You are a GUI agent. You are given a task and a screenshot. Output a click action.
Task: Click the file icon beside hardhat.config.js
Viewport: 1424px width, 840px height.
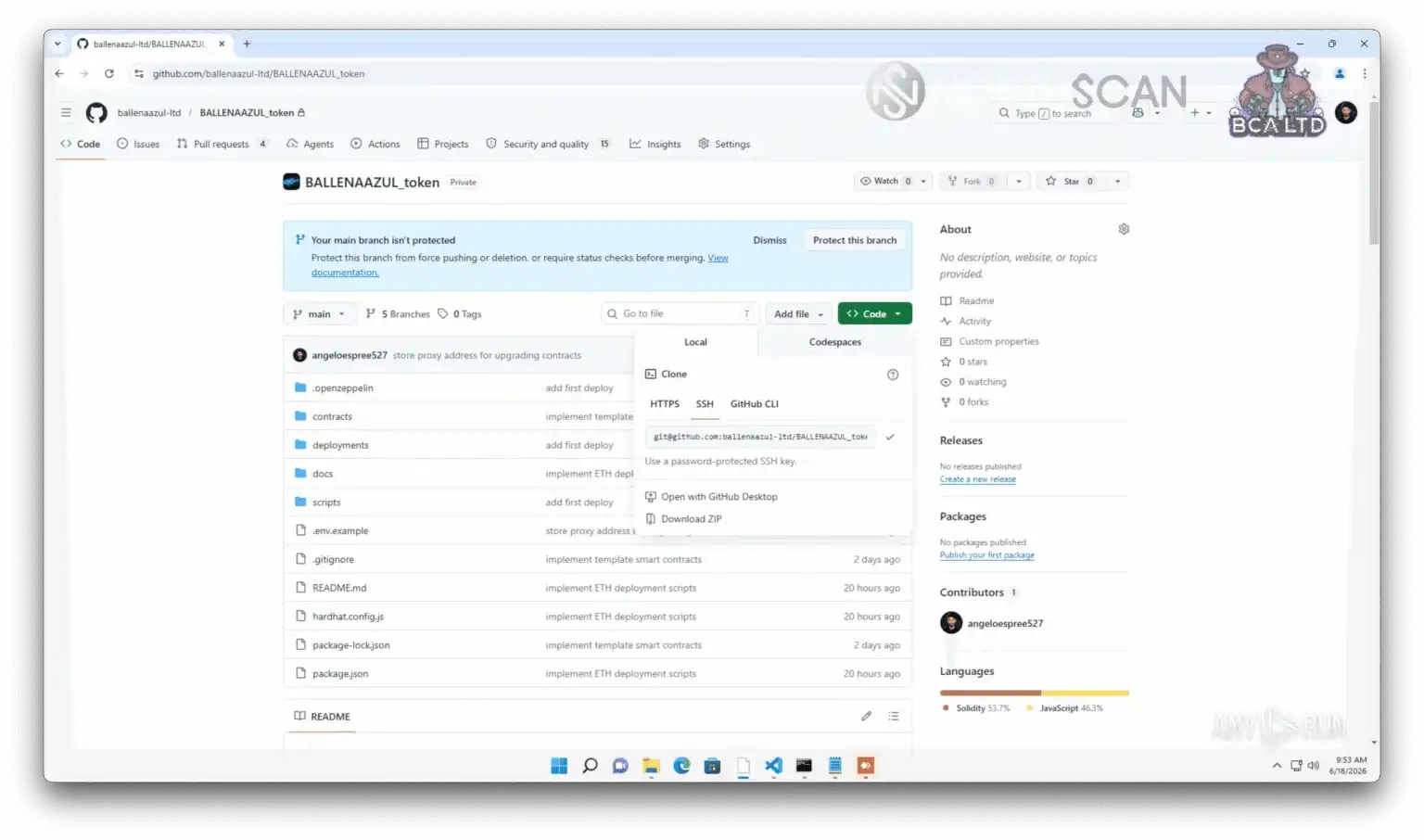300,617
